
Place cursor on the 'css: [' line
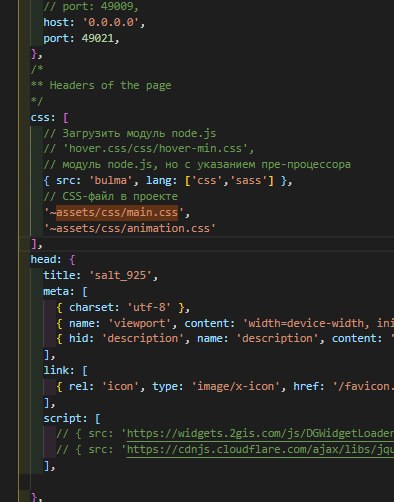(49, 117)
